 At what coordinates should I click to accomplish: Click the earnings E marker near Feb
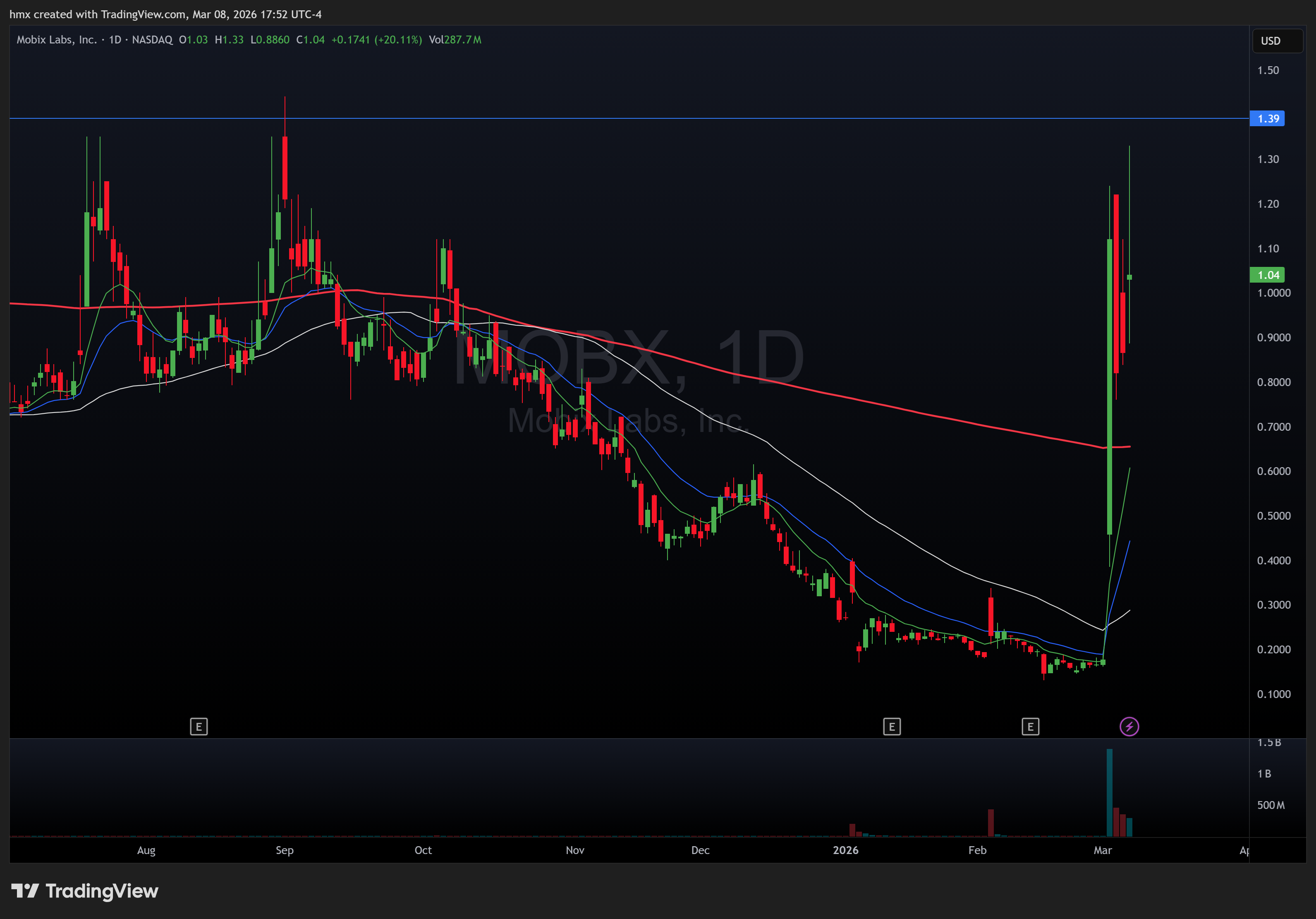(x=1030, y=726)
